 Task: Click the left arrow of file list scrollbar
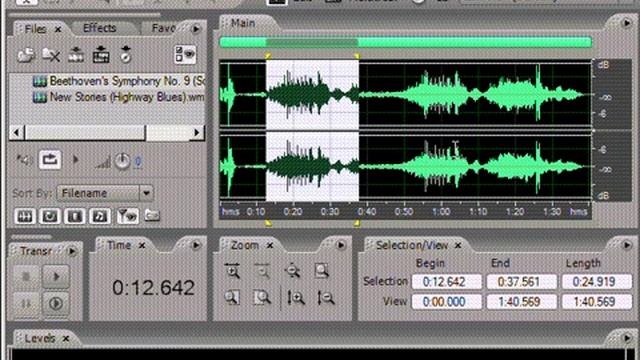coord(17,132)
